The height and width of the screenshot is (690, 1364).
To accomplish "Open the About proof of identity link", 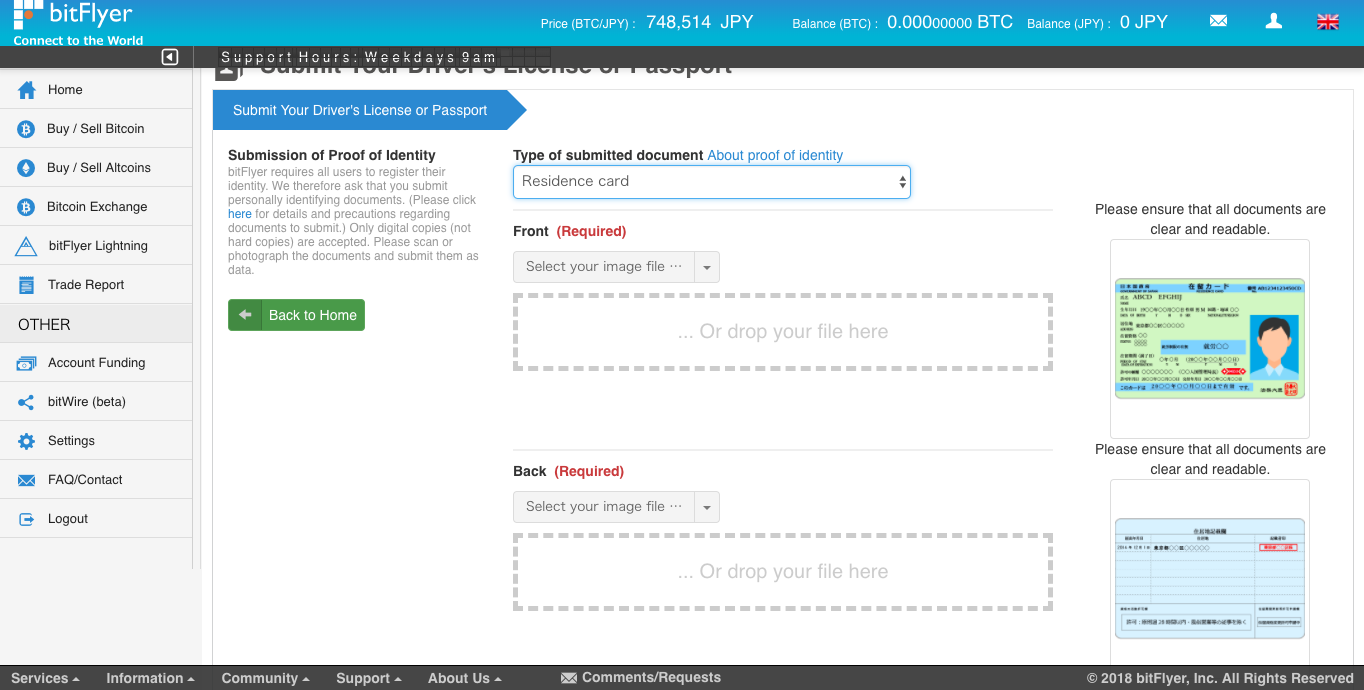I will coord(775,155).
